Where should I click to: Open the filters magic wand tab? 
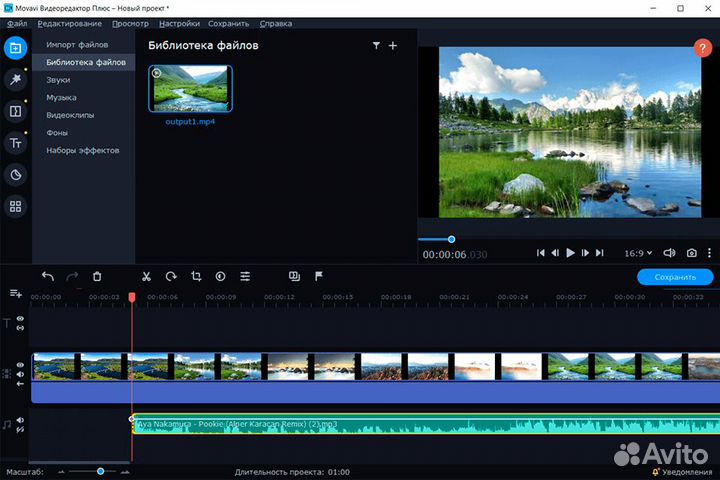coord(15,79)
